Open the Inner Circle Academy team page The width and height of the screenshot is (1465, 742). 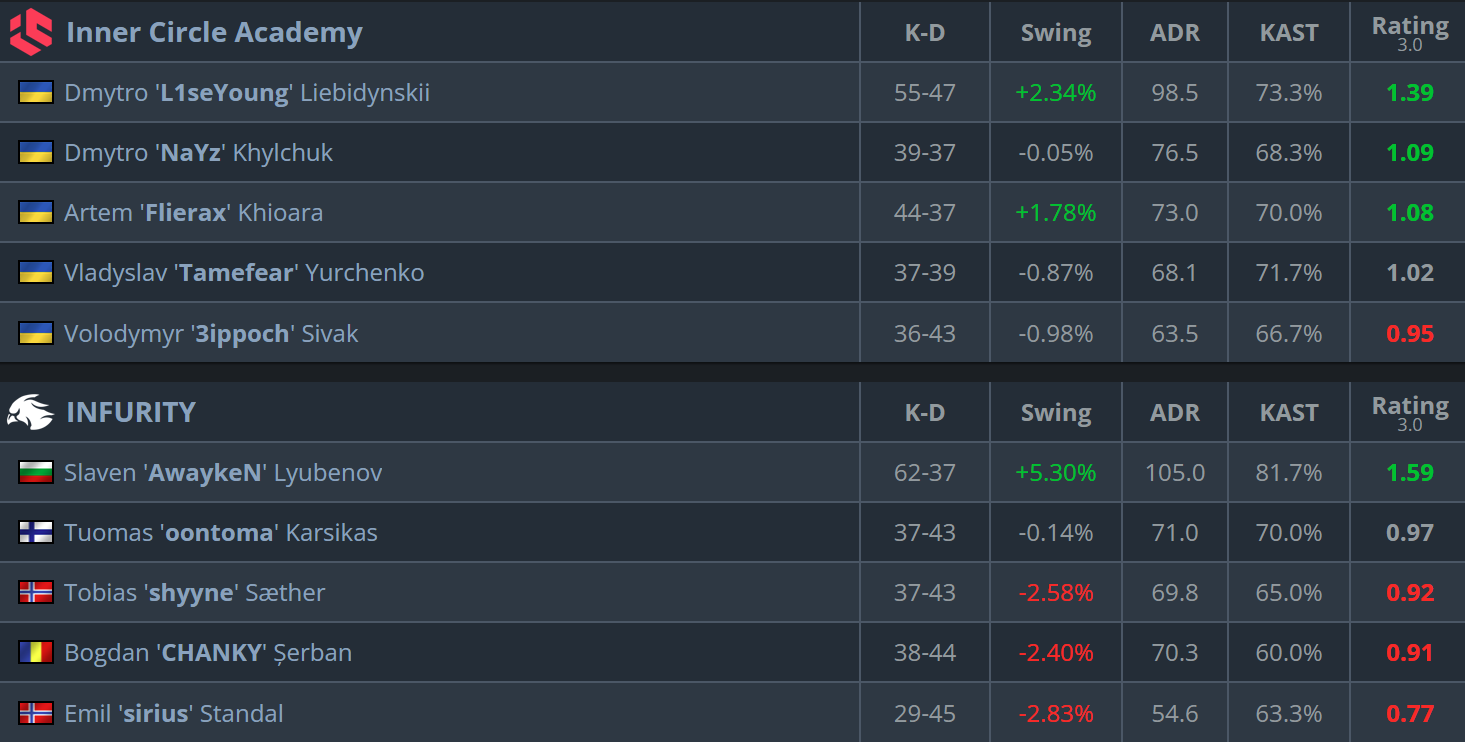[x=214, y=32]
